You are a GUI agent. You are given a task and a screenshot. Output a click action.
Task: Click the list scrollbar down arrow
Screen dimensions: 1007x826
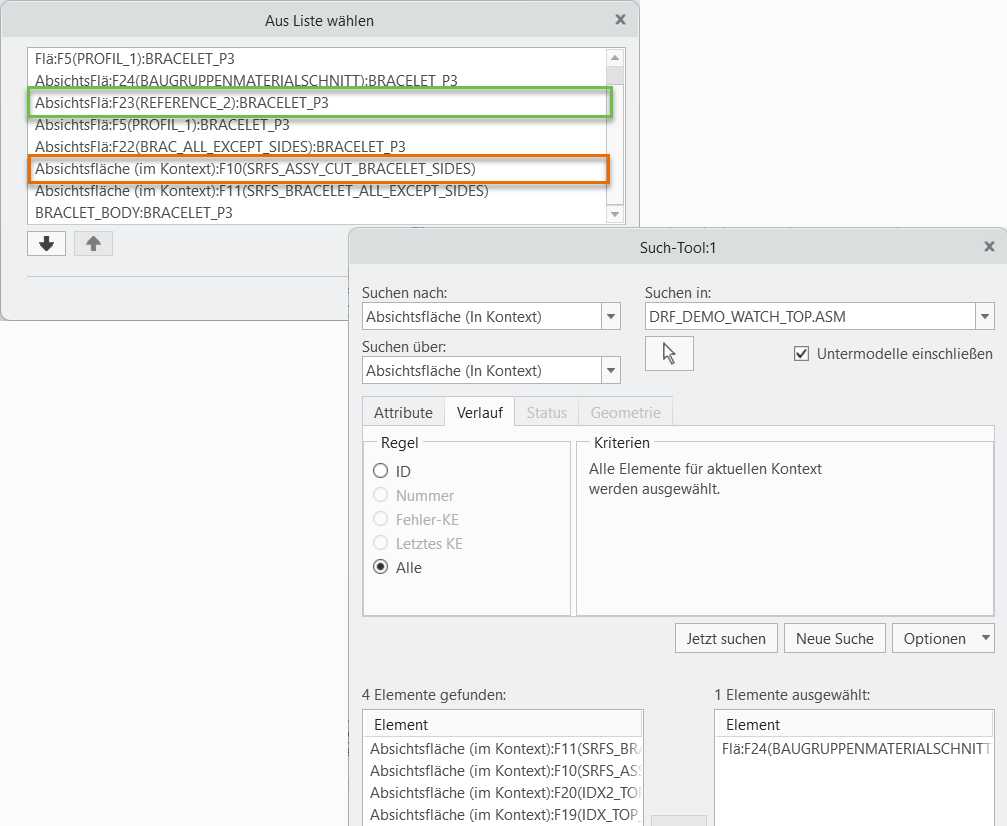[615, 214]
